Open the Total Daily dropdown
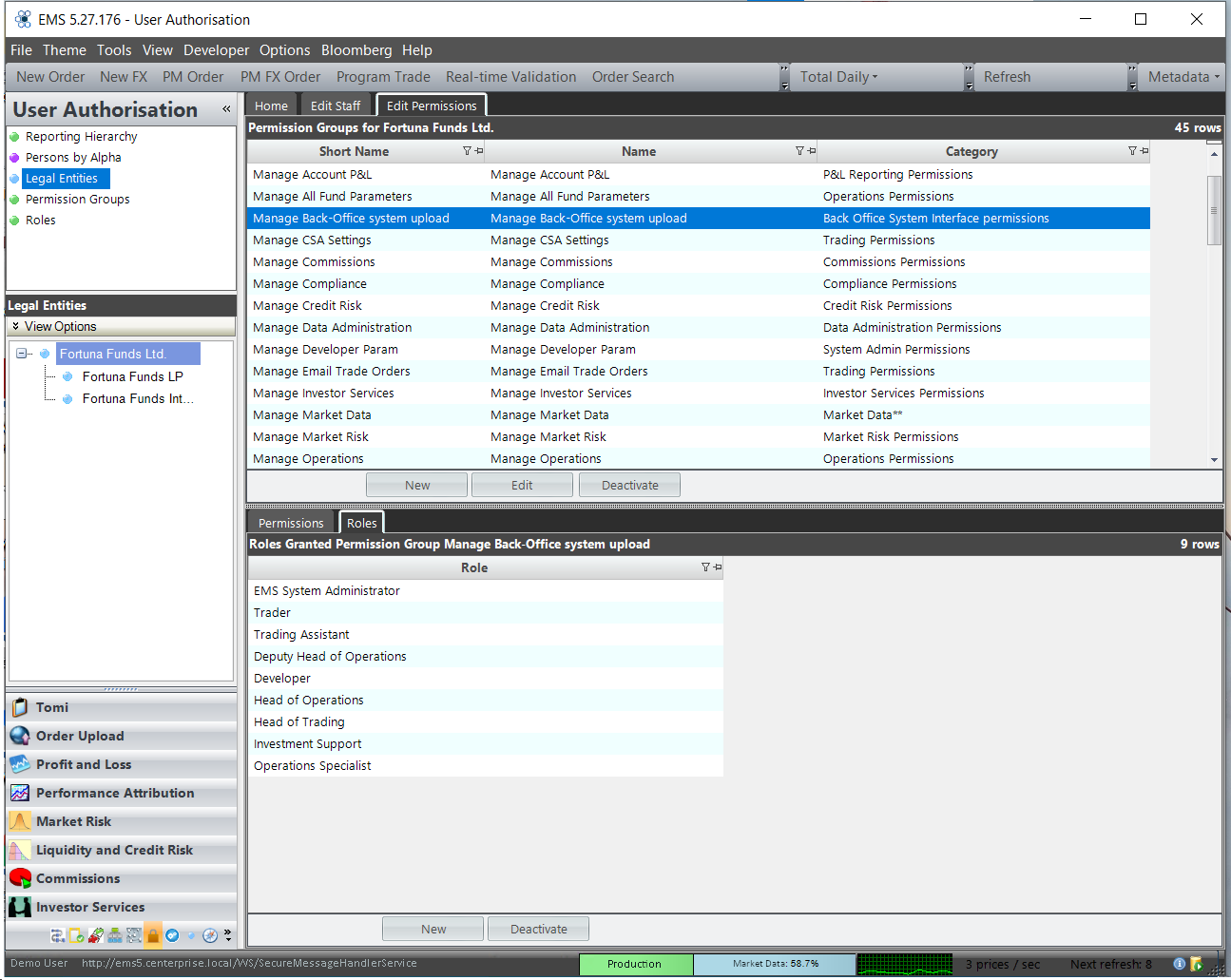1231x980 pixels. click(x=838, y=77)
